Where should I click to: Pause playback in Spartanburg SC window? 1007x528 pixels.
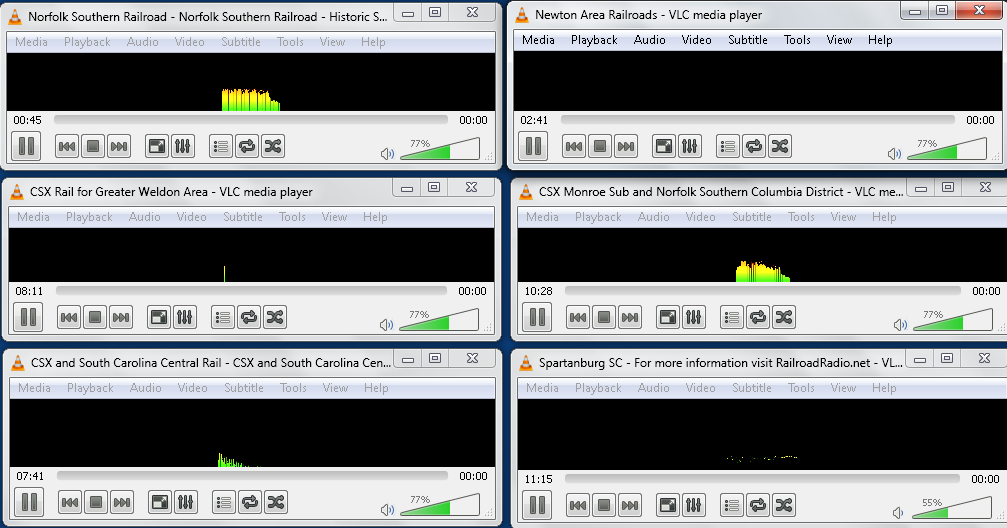coord(538,505)
